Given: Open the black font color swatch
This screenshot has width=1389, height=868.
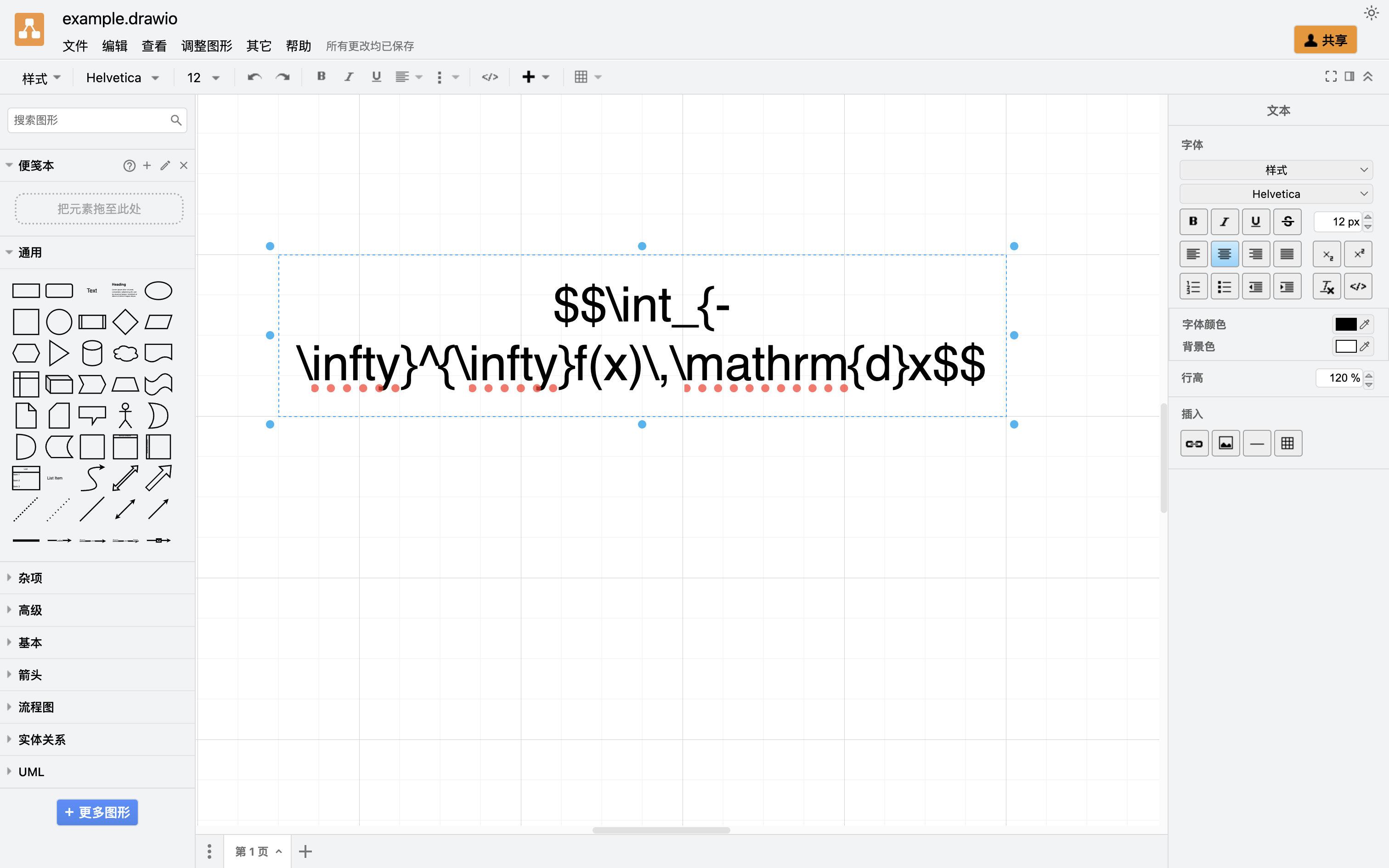Looking at the screenshot, I should 1345,324.
